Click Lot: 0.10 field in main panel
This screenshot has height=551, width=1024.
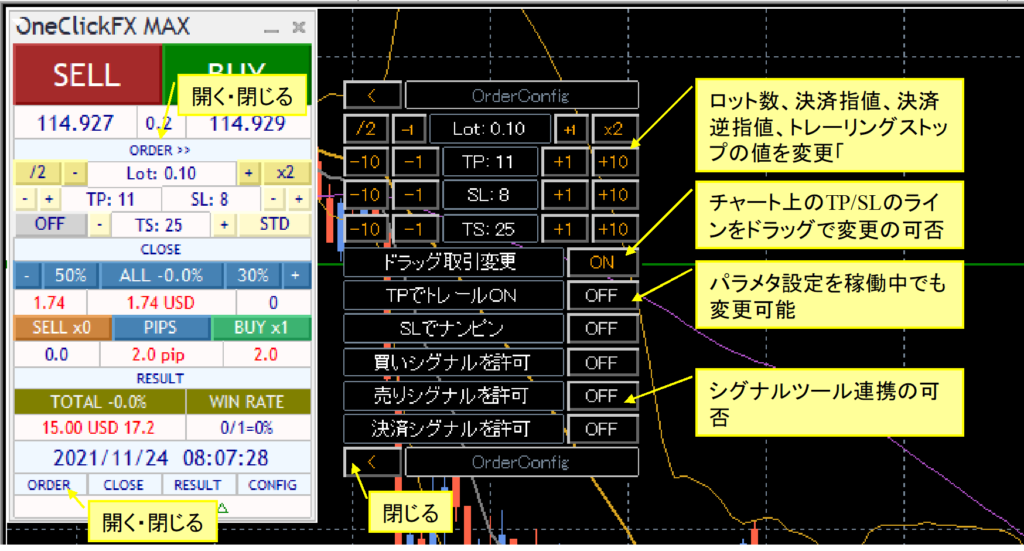161,174
